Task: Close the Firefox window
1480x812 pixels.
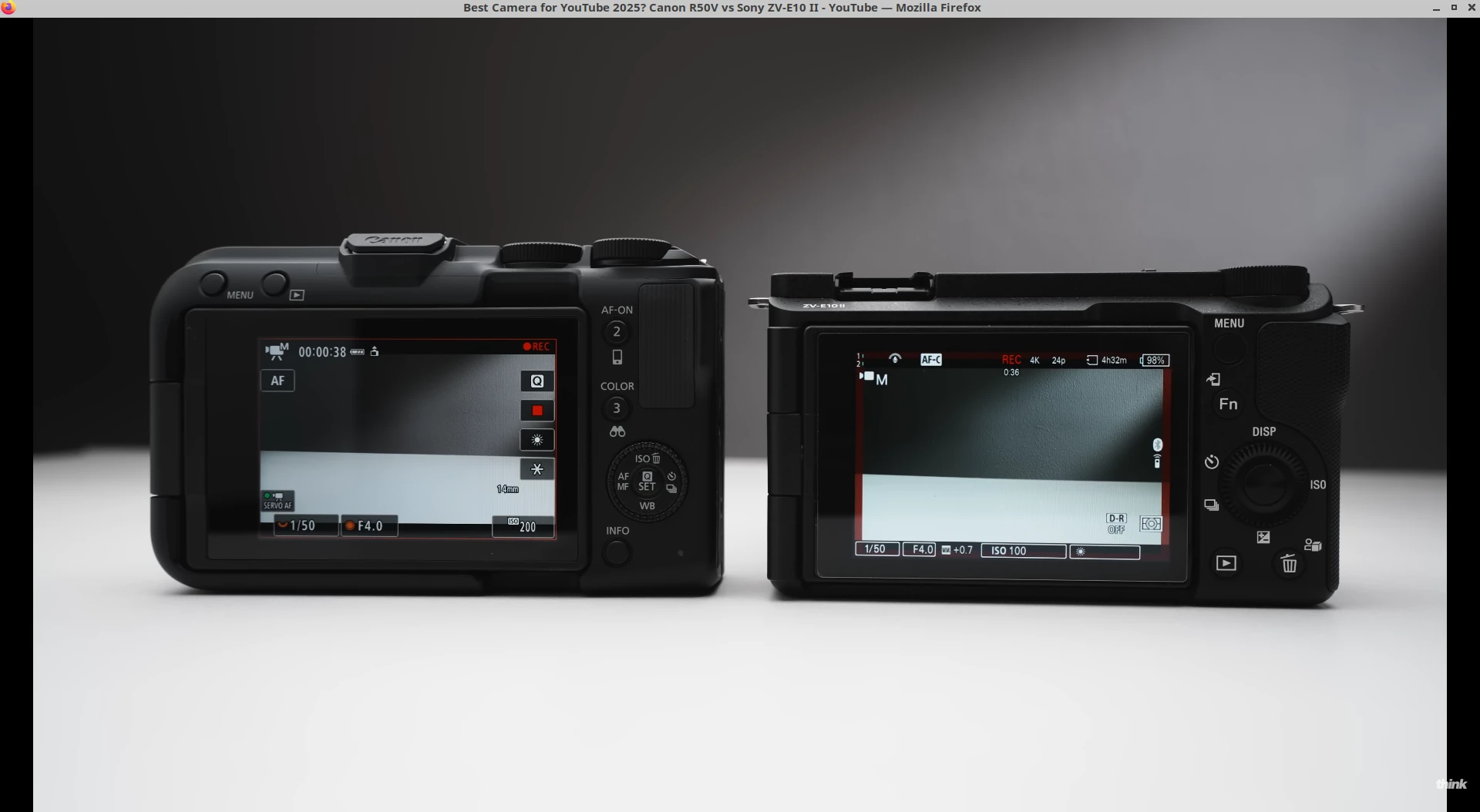Action: click(x=1472, y=8)
